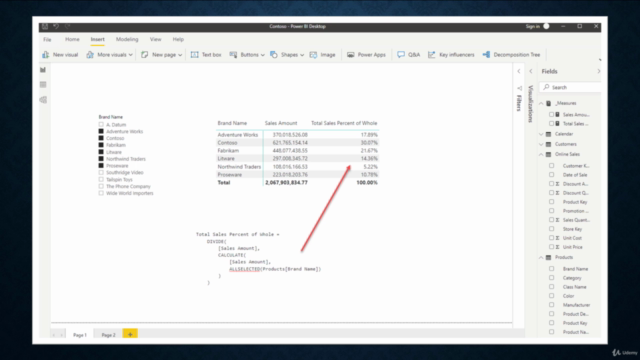Screen dimensions: 640x360
Task: Open Buttons dropdown arrow
Action: point(262,55)
